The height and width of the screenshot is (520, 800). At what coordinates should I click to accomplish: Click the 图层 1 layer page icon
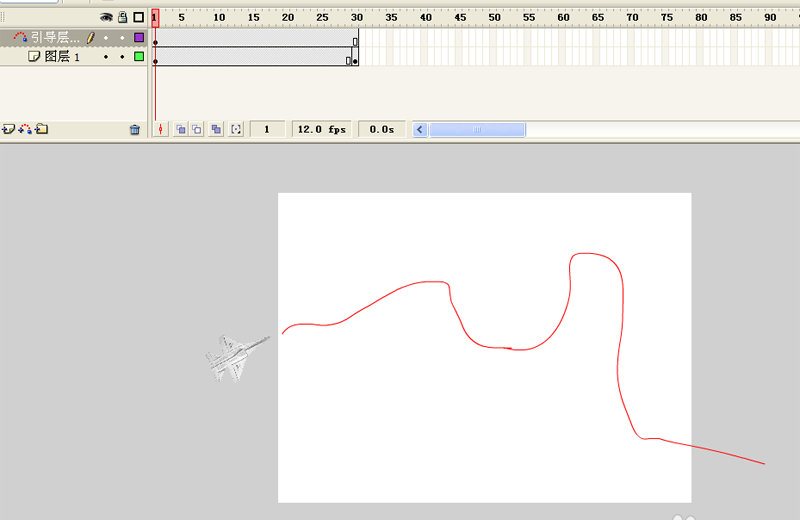[34, 56]
